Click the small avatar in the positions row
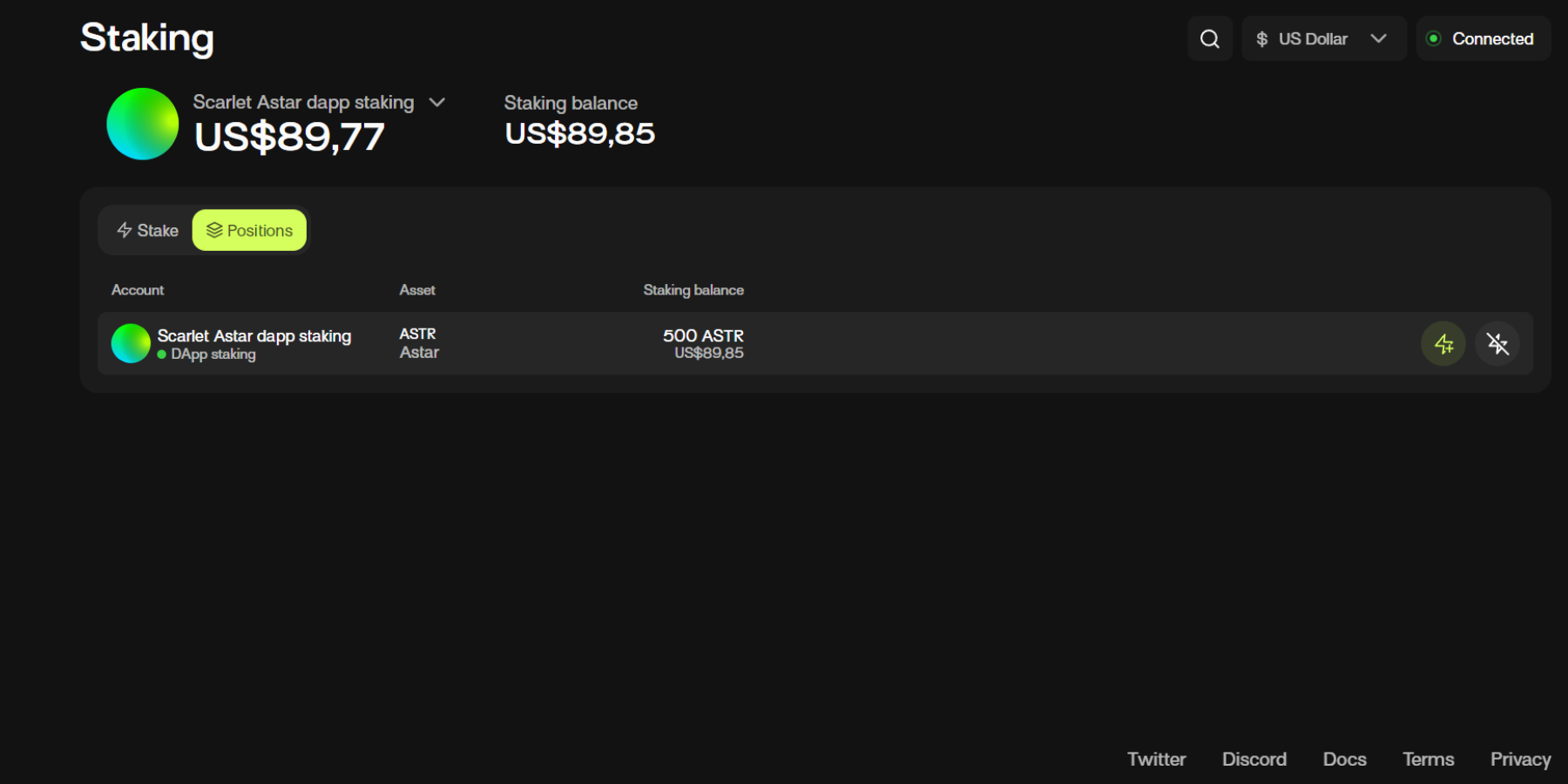The height and width of the screenshot is (784, 1568). click(x=131, y=343)
